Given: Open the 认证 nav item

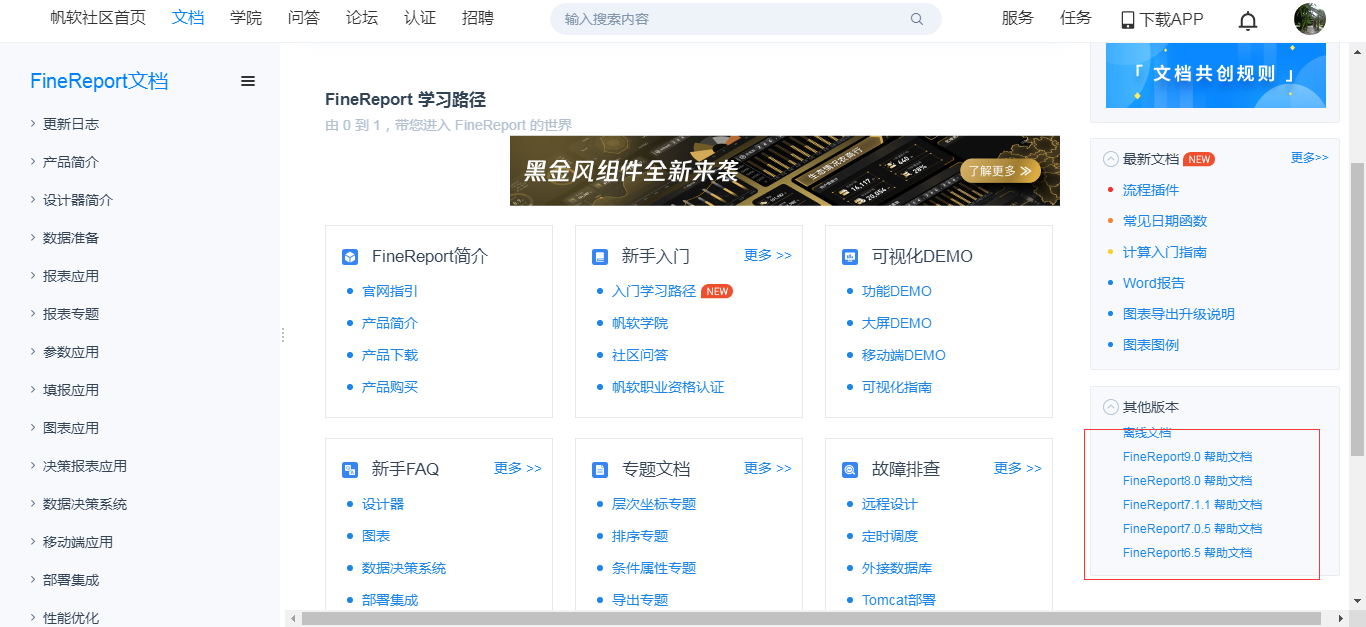Looking at the screenshot, I should pyautogui.click(x=420, y=18).
